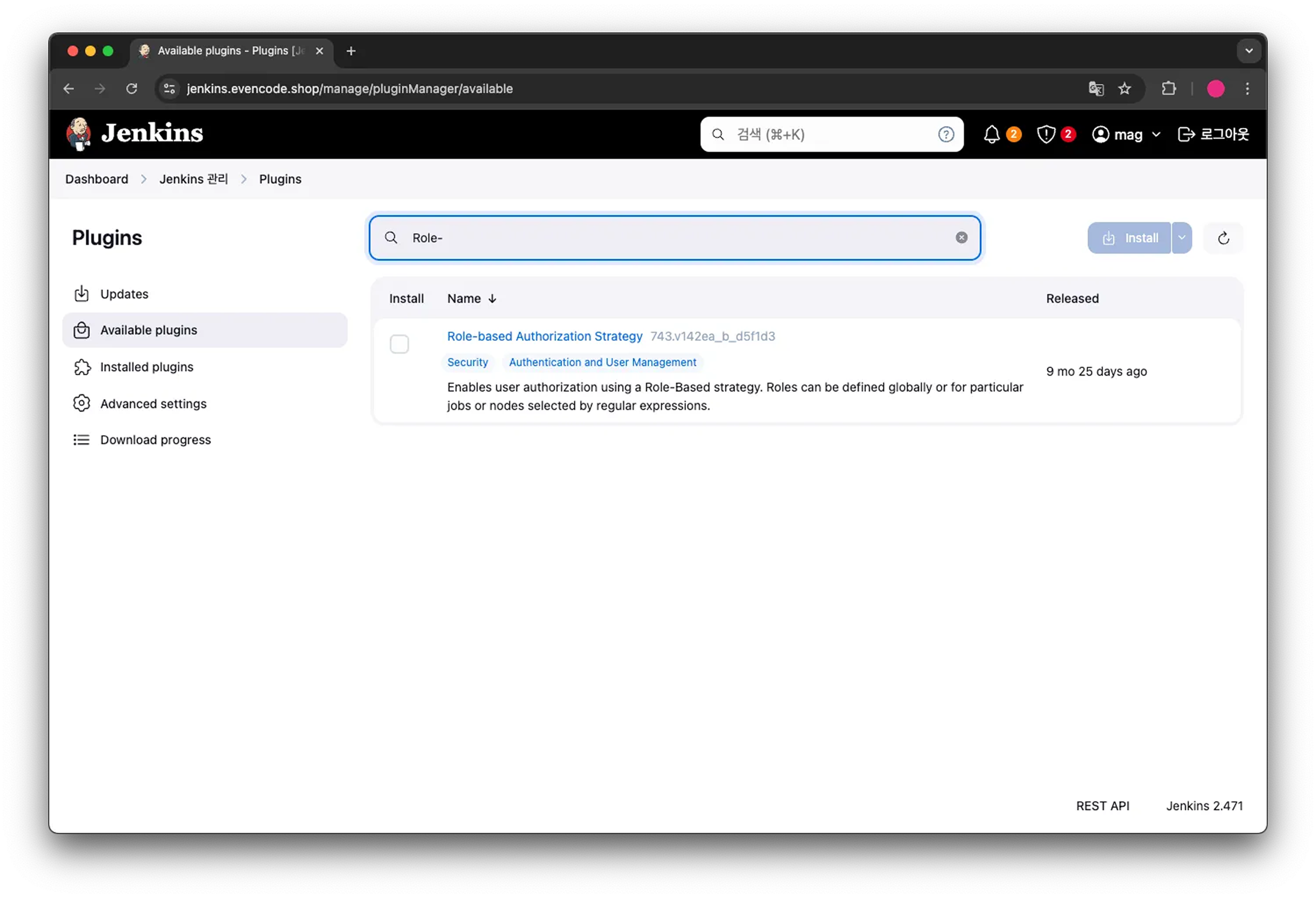Log out via the 로그아웃 link
The image size is (1316, 898).
[x=1213, y=134]
